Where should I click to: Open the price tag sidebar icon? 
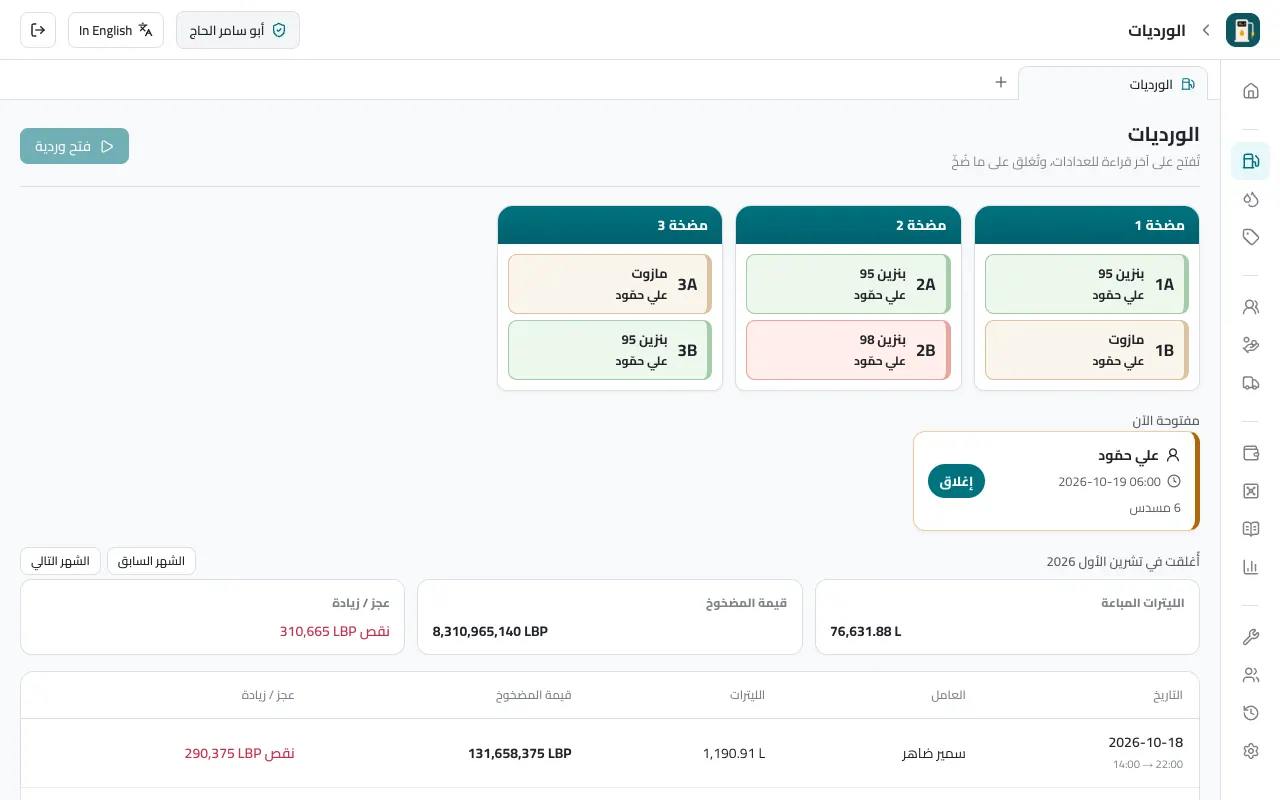[1250, 237]
